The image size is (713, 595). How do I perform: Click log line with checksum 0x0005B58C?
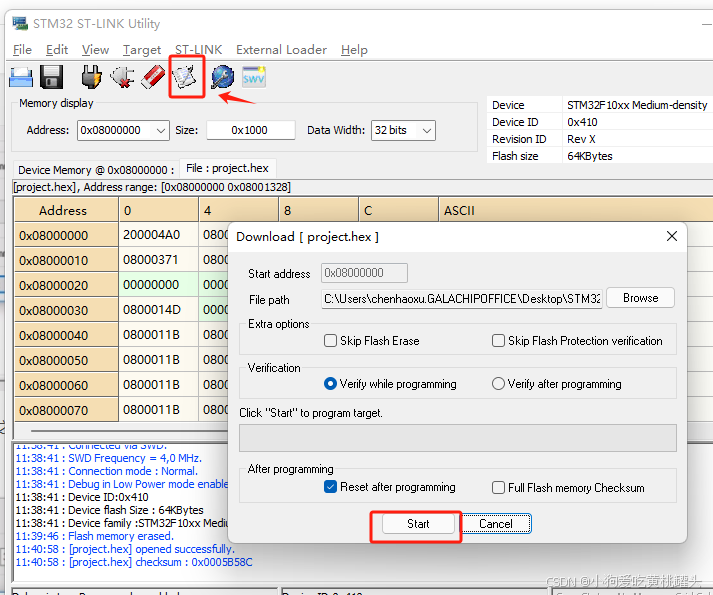pos(134,562)
